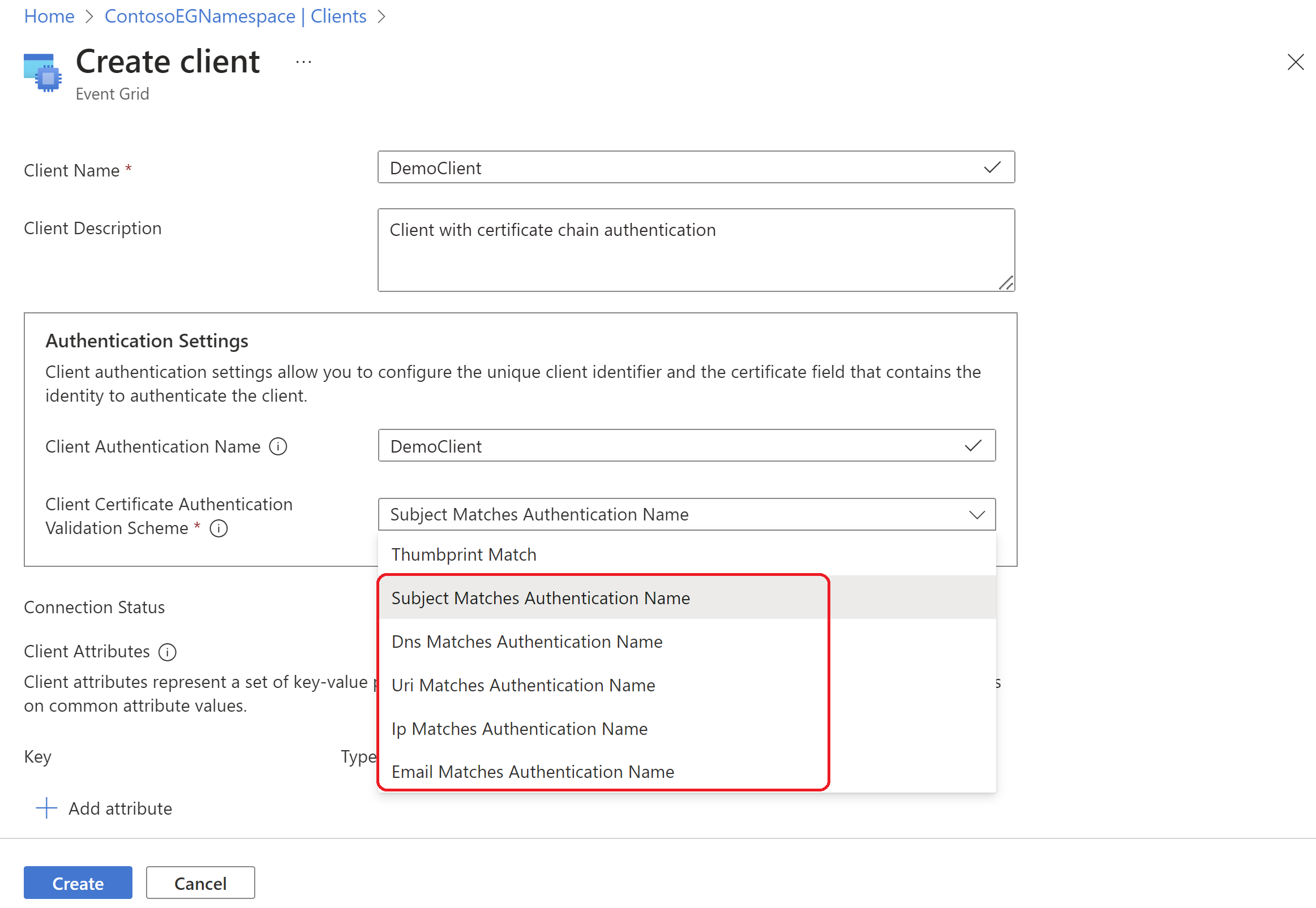The image size is (1316, 908).
Task: Select Thumbprint Match from dropdown
Action: [463, 553]
